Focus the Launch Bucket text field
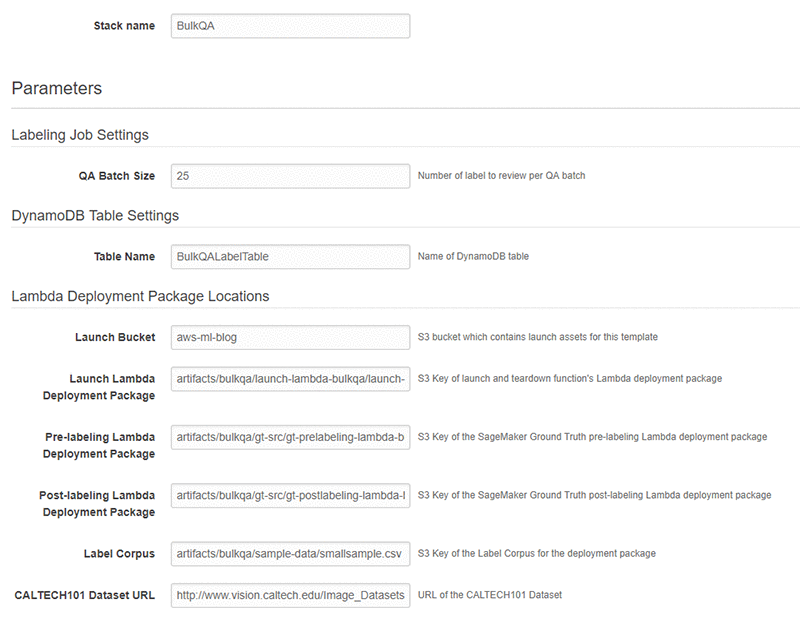The height and width of the screenshot is (627, 800). [290, 337]
